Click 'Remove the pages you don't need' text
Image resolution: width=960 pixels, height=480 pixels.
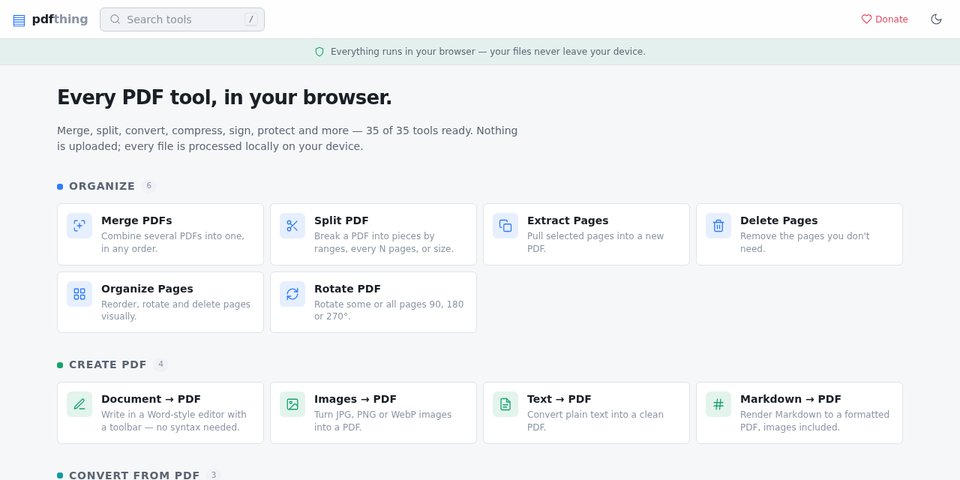coord(804,242)
